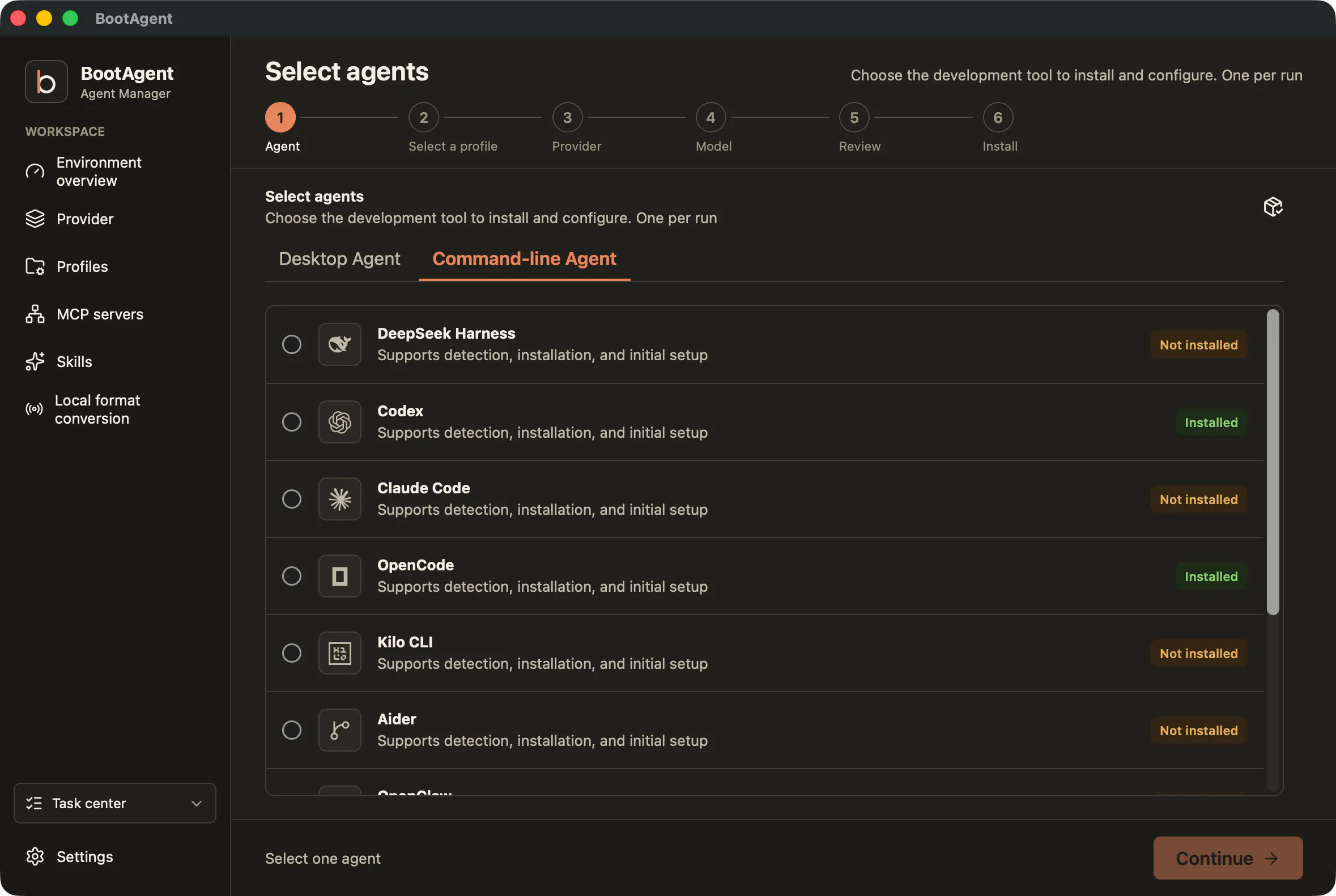Jump to step 2 Select a profile
The height and width of the screenshot is (896, 1336).
424,118
